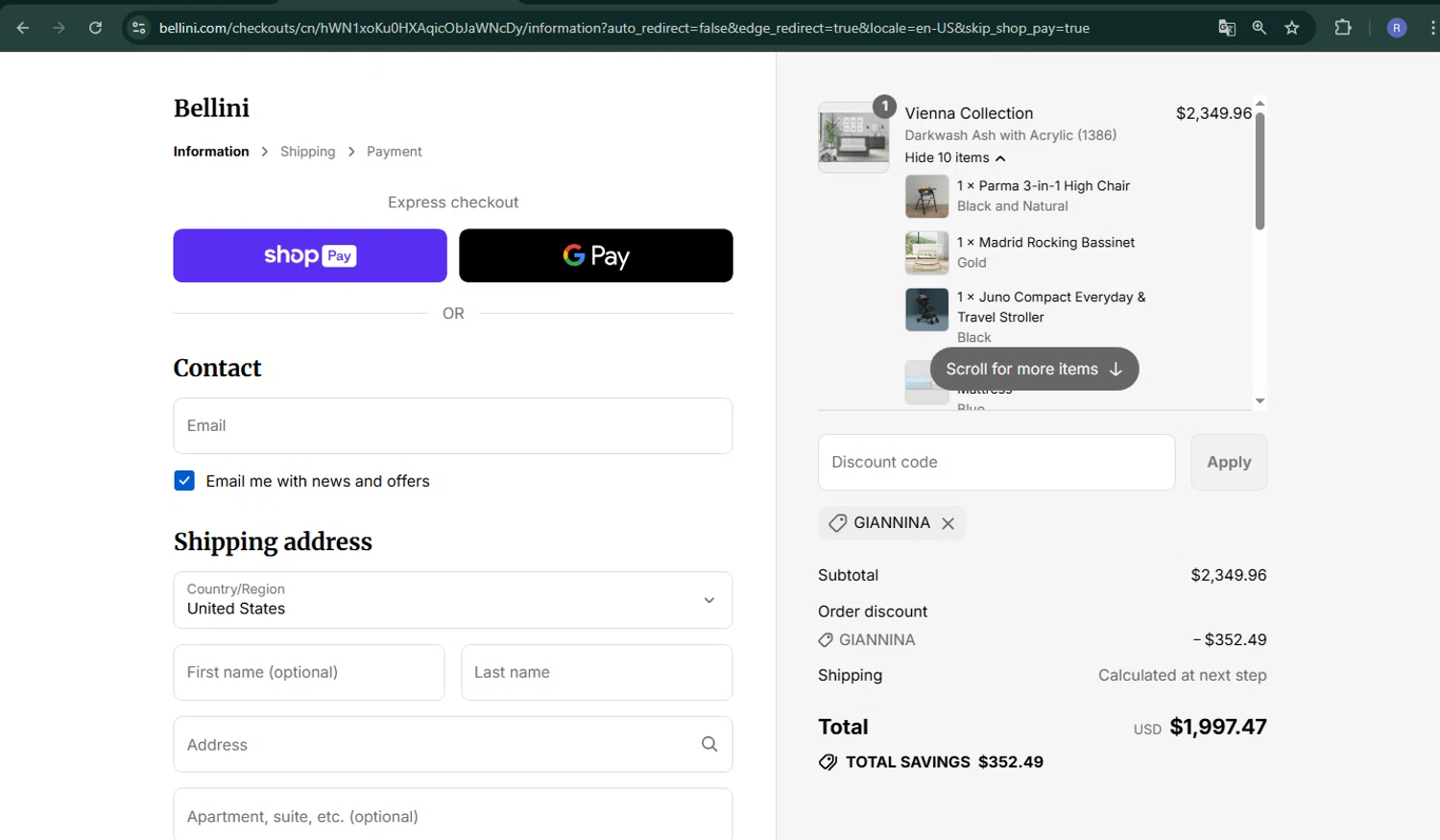Click the Express checkout heading
Image resolution: width=1440 pixels, height=840 pixels.
point(453,203)
